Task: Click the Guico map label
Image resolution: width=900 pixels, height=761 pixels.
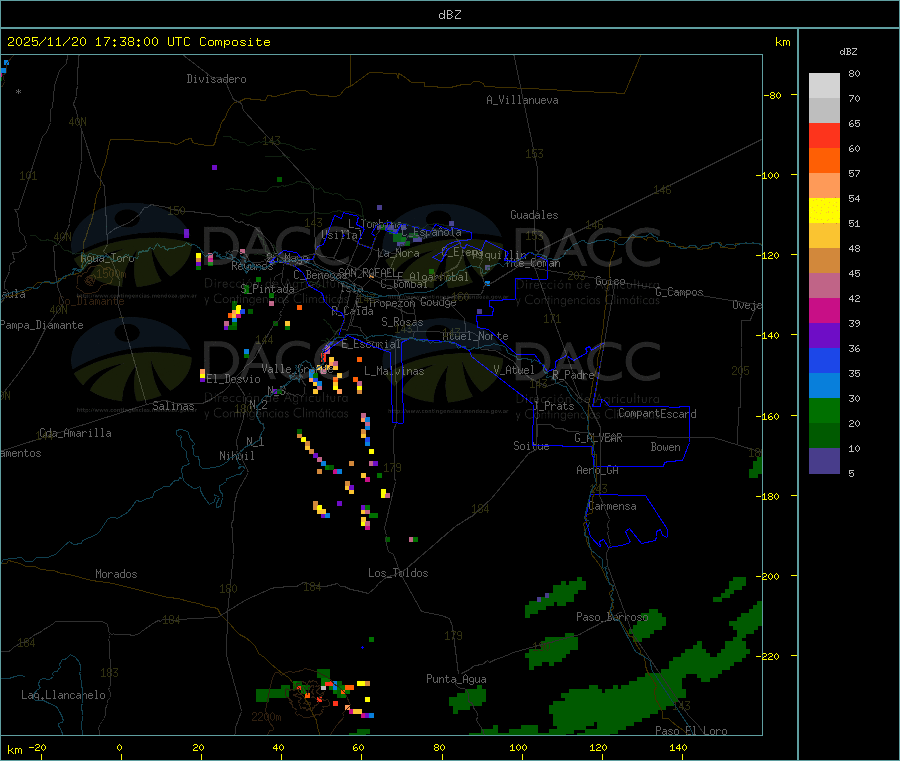Action: coord(610,281)
